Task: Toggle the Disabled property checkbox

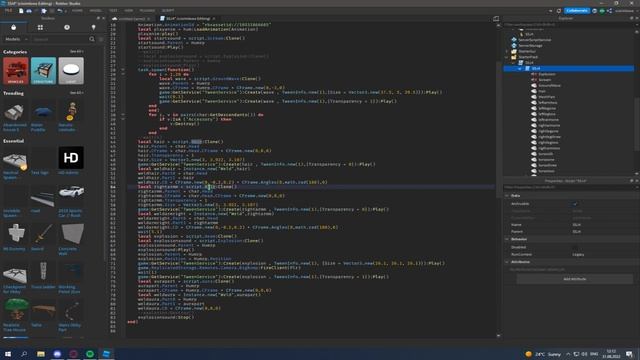Action: click(x=575, y=247)
